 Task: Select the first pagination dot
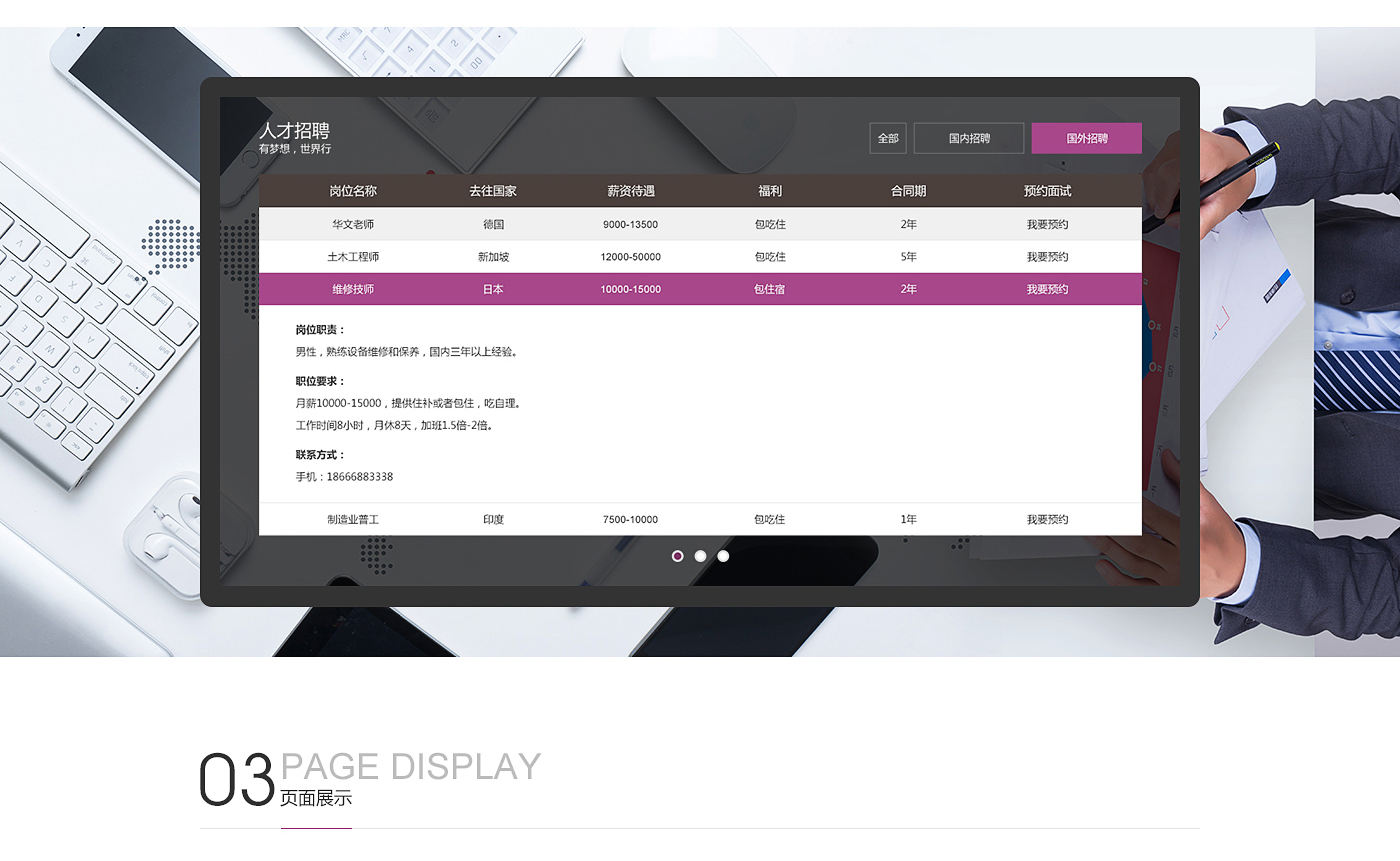pos(677,556)
